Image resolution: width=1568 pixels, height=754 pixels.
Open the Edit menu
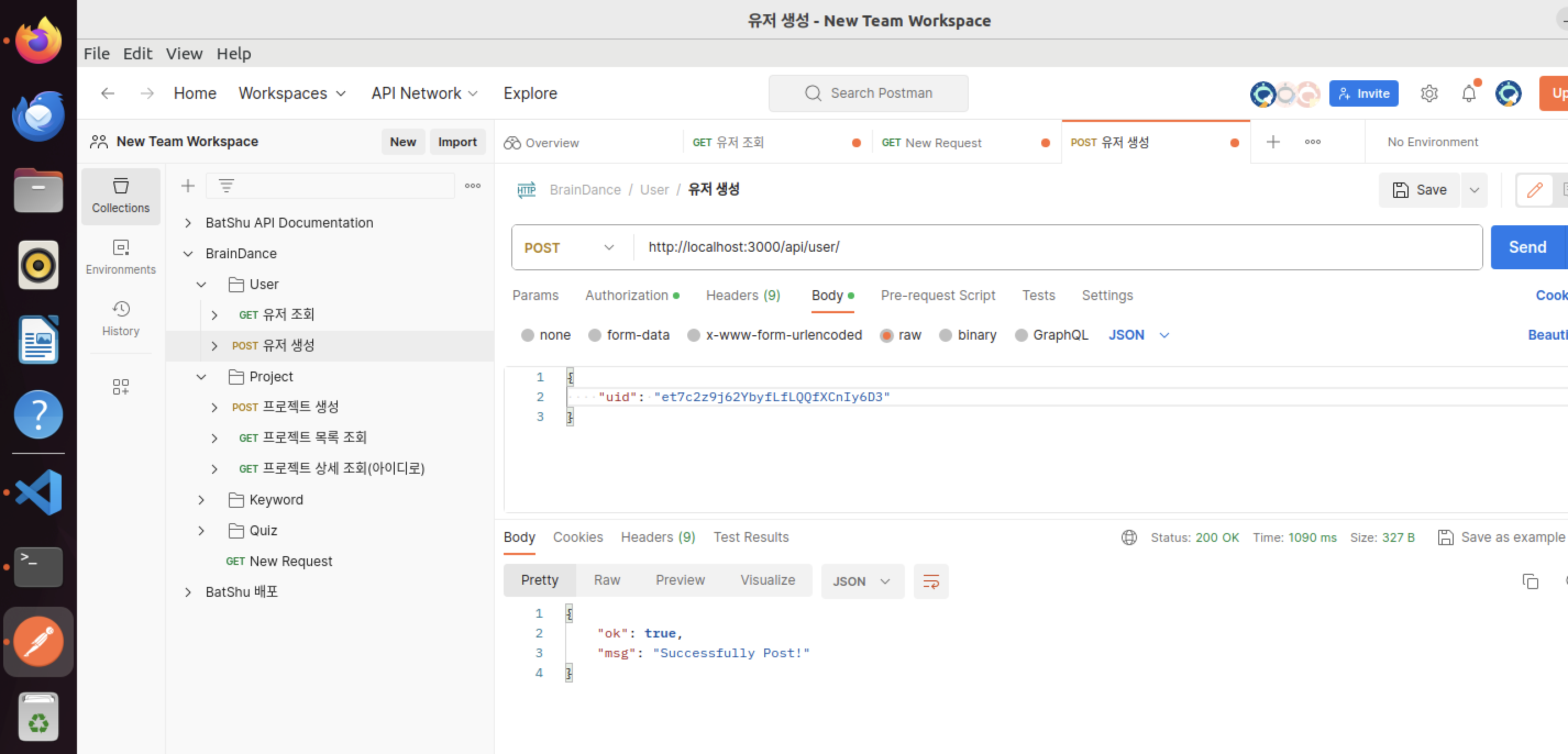click(x=137, y=53)
